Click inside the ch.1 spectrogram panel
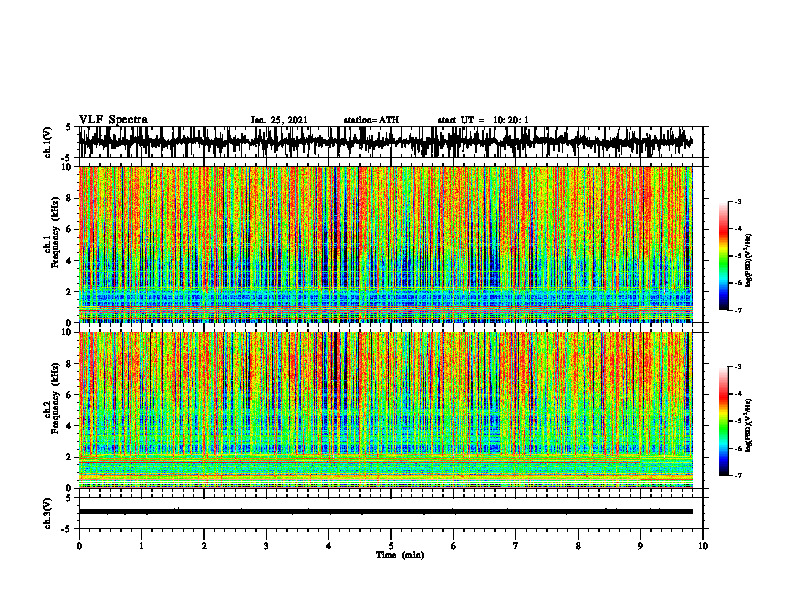This screenshot has width=792, height=612. coord(385,244)
